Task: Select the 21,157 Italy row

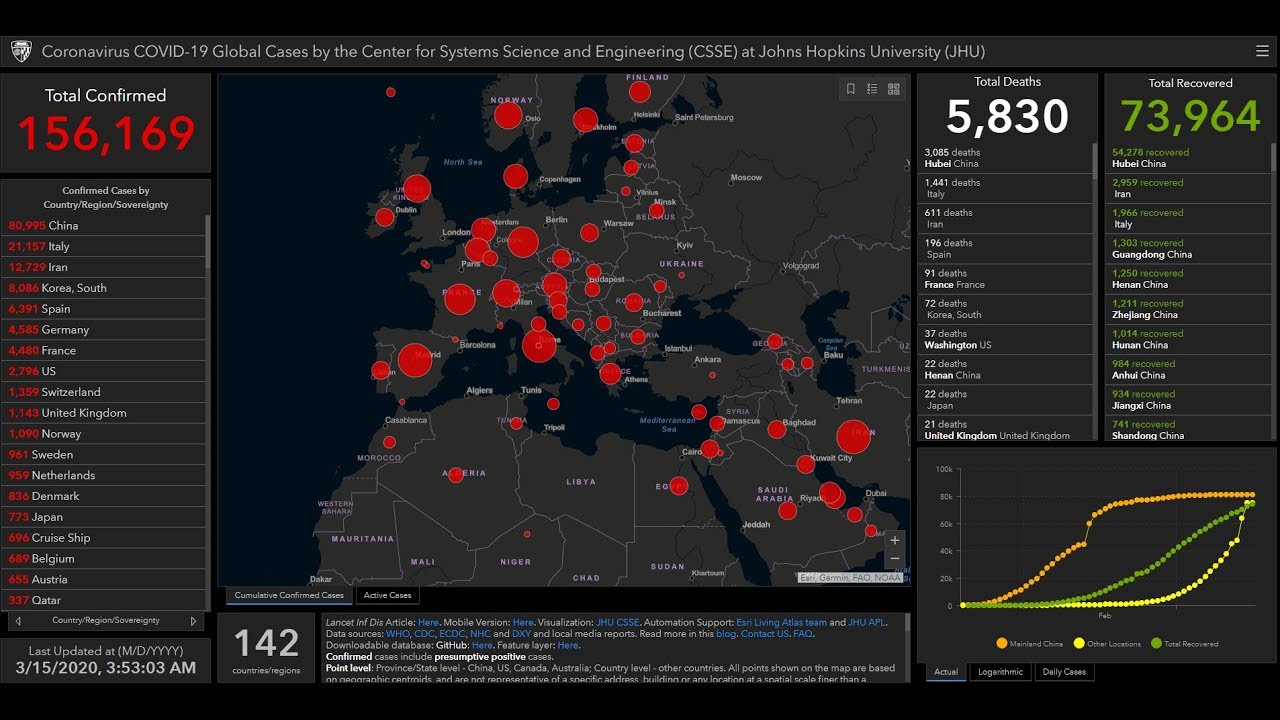Action: tap(105, 246)
